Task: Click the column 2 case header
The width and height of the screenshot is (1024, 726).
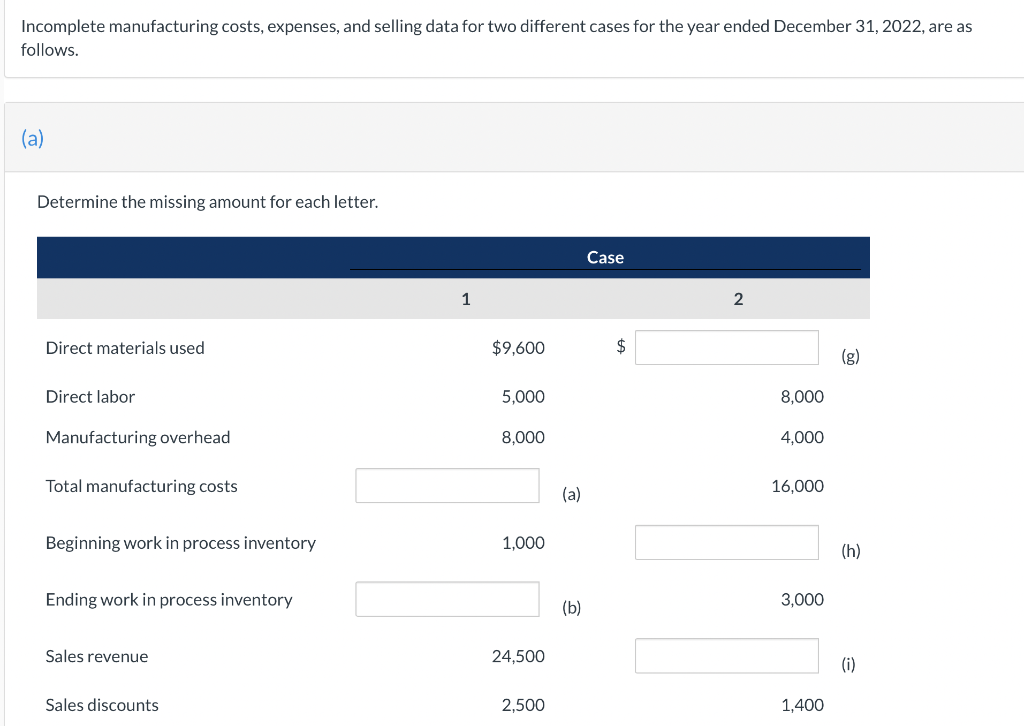Action: (738, 298)
